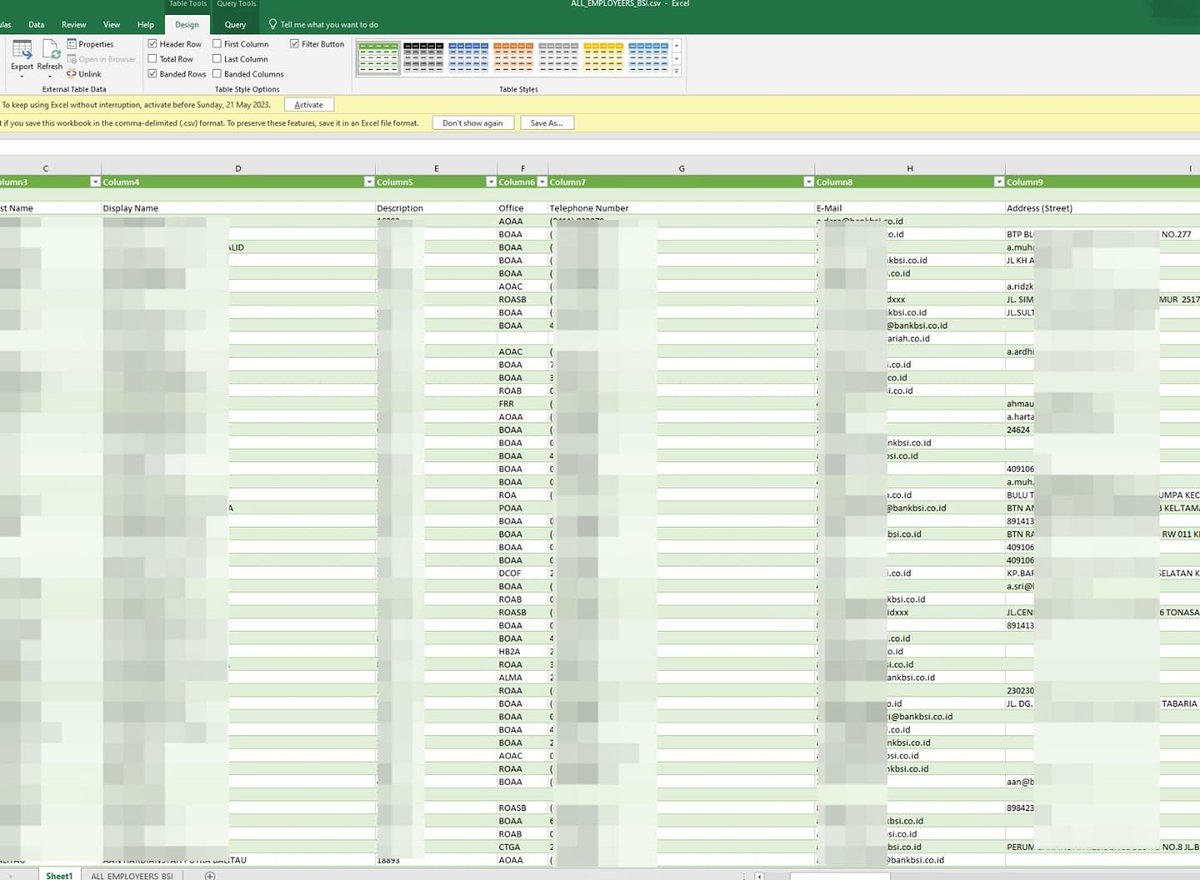Open the Query ribbon tab
This screenshot has height=880, width=1200.
[x=235, y=24]
